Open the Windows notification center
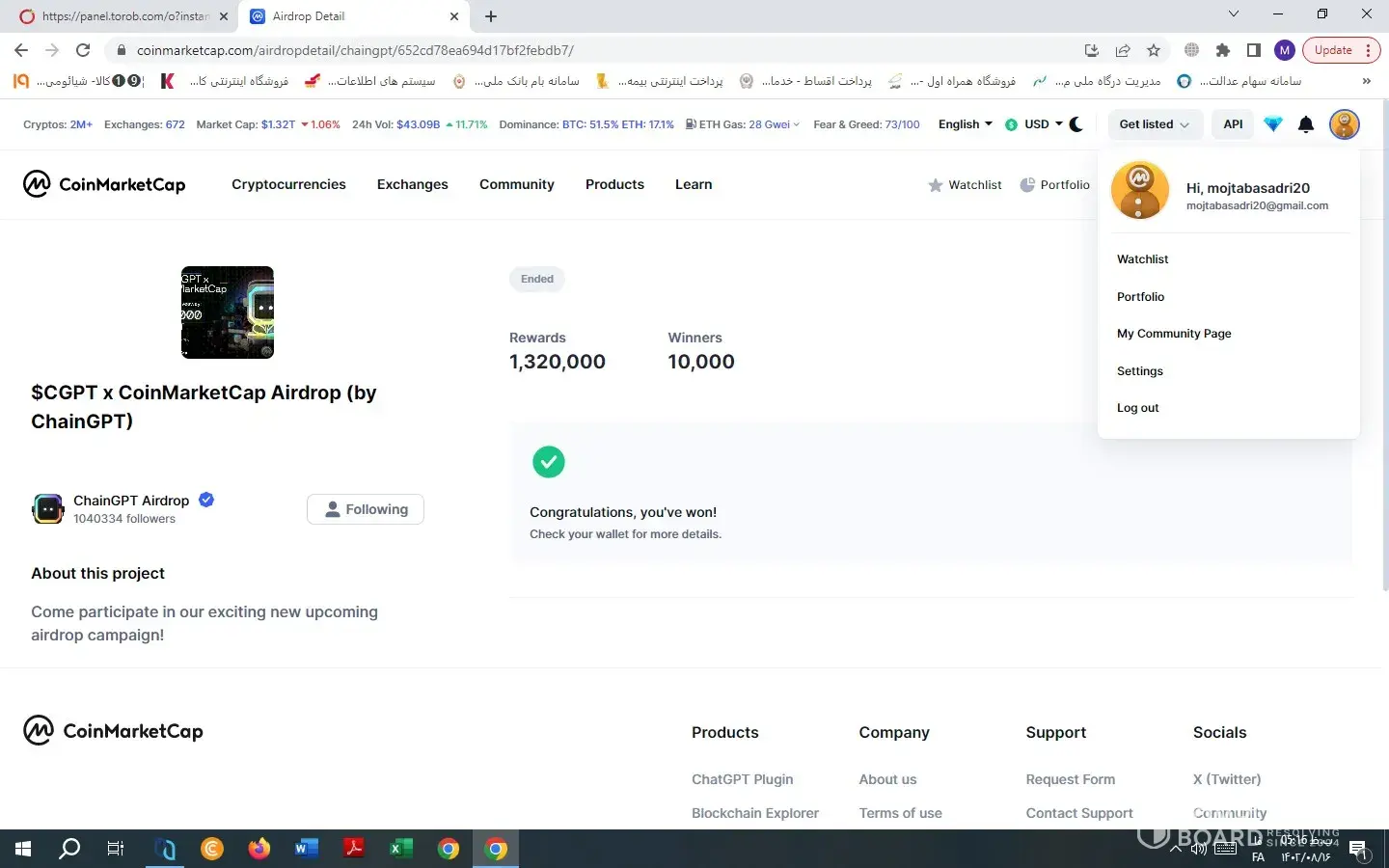 point(1360,850)
